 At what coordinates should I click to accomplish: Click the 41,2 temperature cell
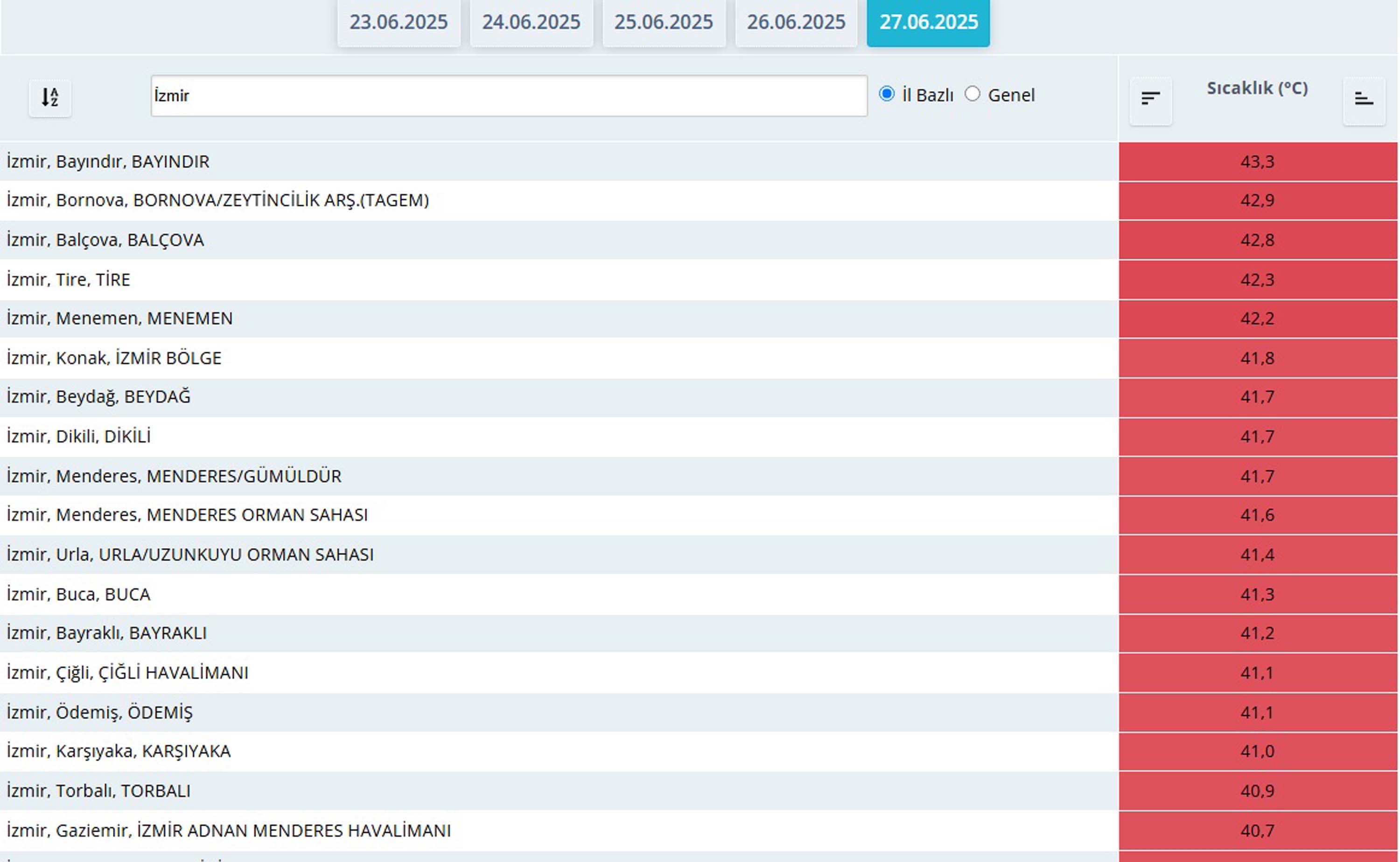pos(1258,633)
